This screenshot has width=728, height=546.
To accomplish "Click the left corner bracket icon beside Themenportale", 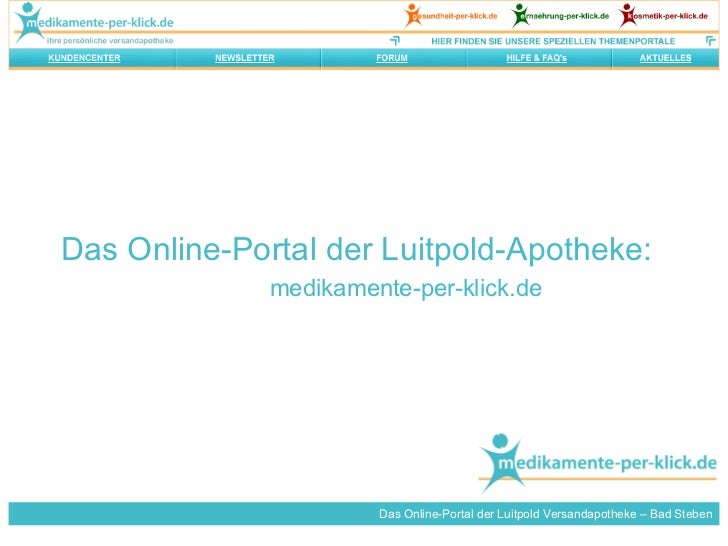I will (395, 41).
